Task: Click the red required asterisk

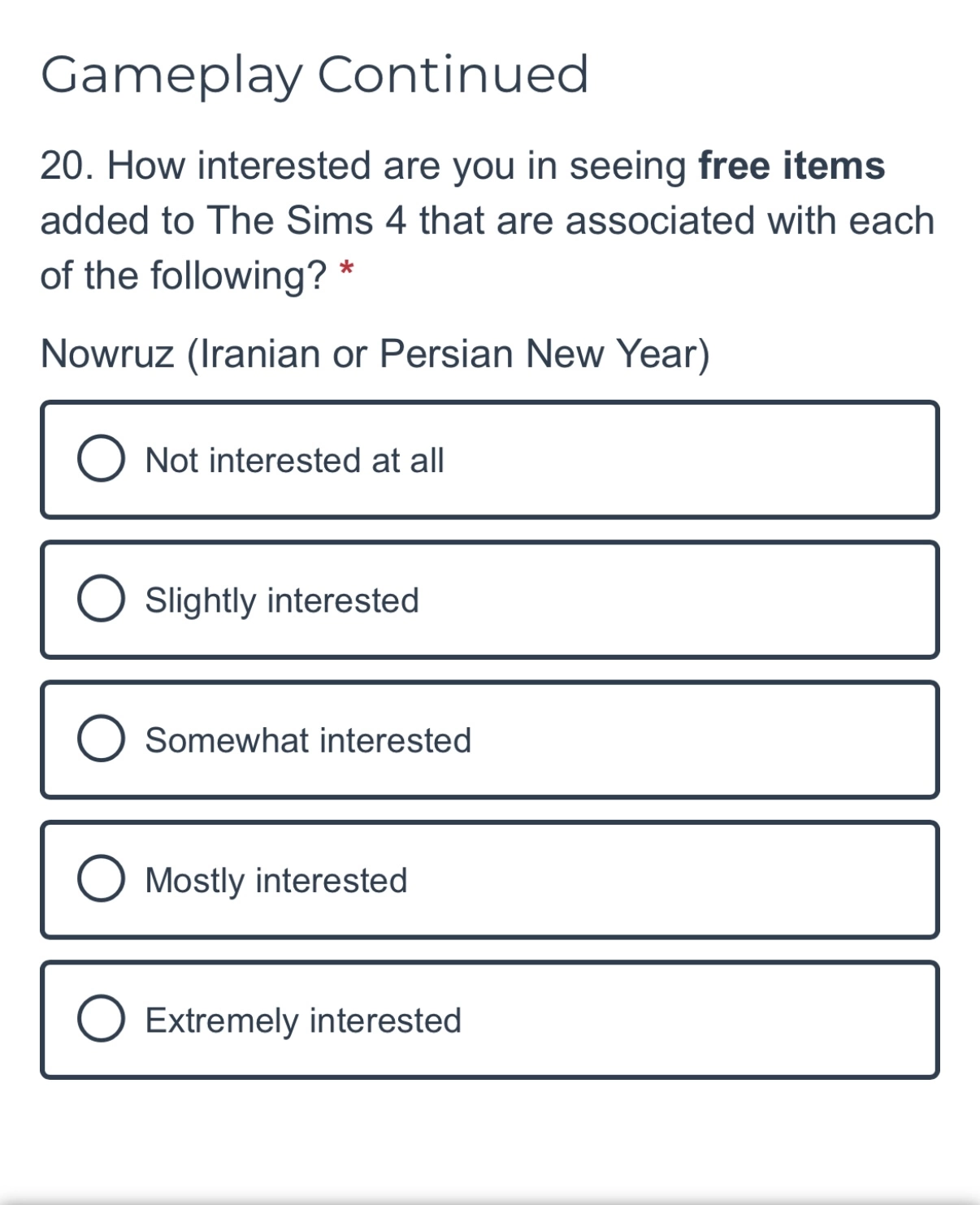Action: click(x=347, y=268)
